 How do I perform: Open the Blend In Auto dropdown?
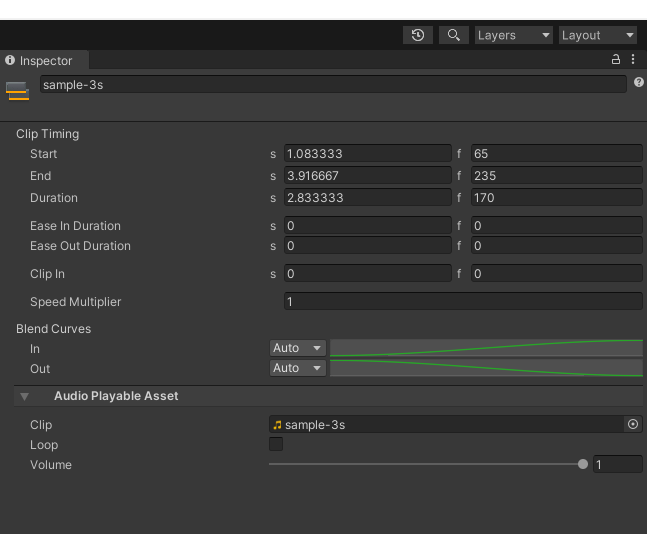coord(297,348)
